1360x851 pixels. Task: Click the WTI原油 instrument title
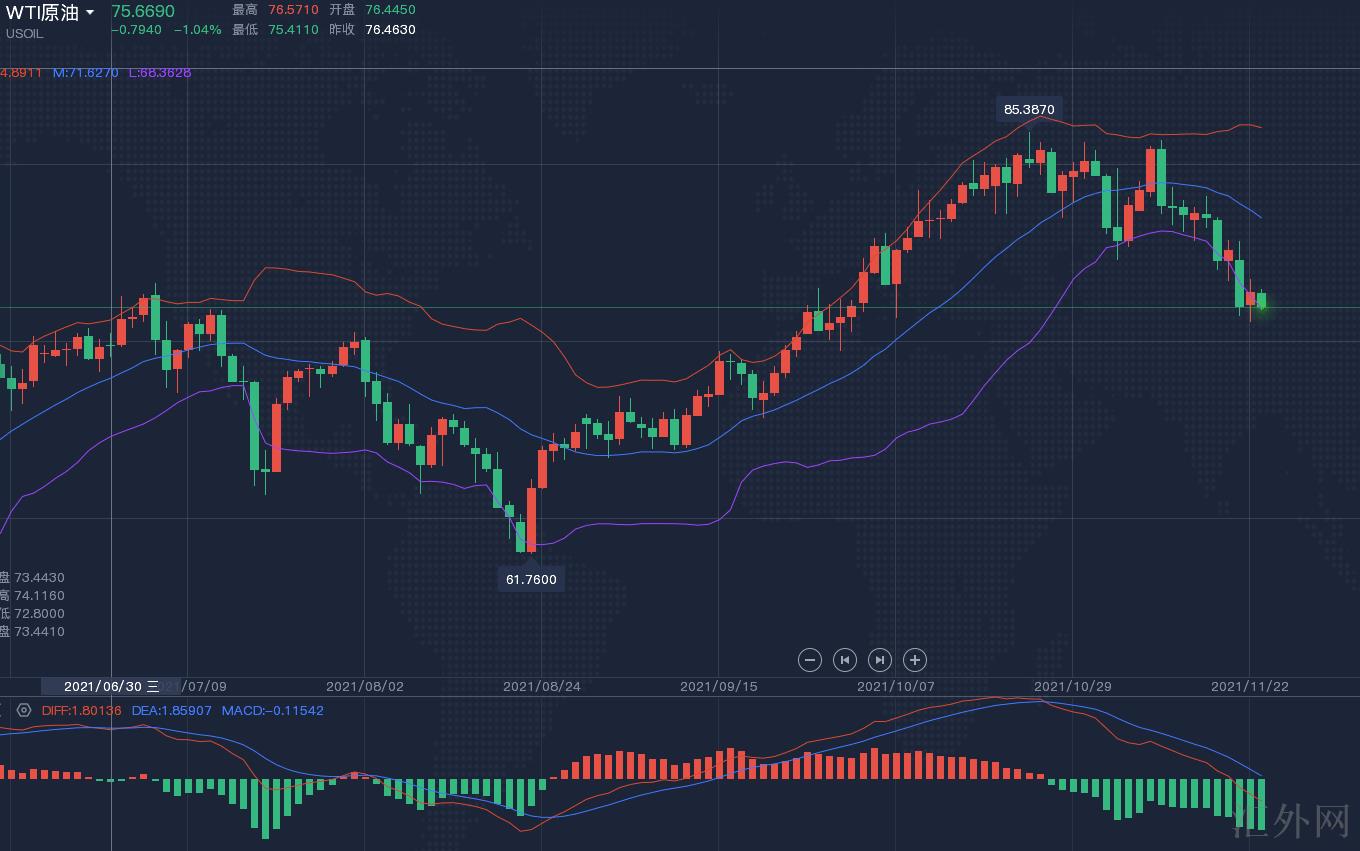point(42,13)
